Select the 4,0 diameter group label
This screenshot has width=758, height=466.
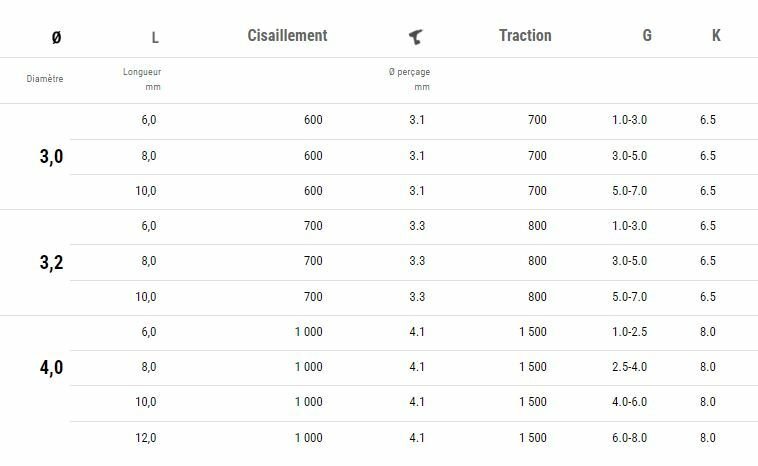coord(52,368)
